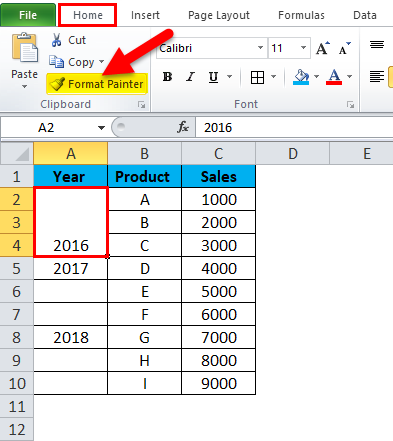
Task: Switch to the Page Layout tab
Action: [219, 15]
